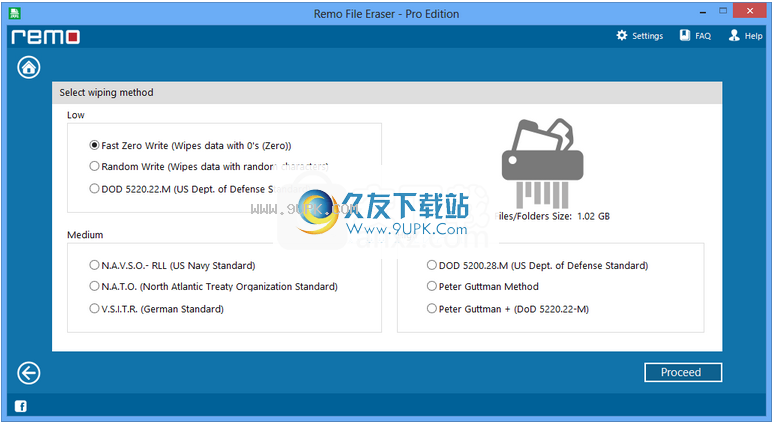Select Fast Zero Write option
Viewport: 773px width, 424px height.
coord(190,145)
